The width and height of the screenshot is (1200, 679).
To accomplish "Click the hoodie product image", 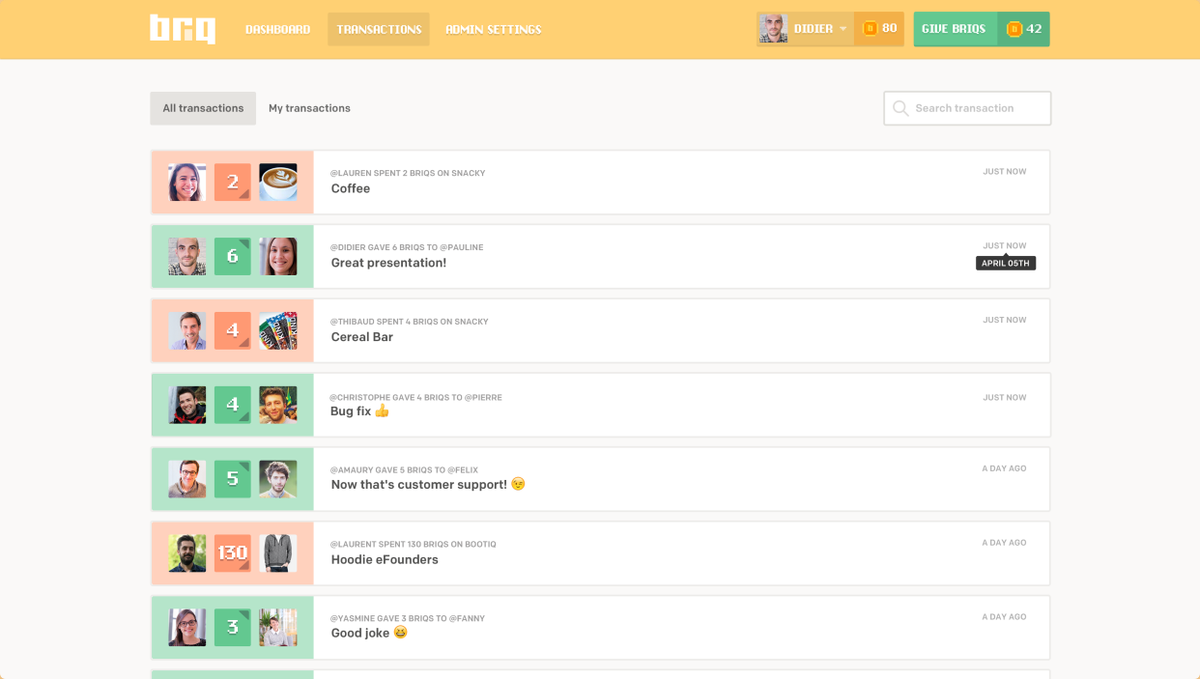I will [x=278, y=553].
